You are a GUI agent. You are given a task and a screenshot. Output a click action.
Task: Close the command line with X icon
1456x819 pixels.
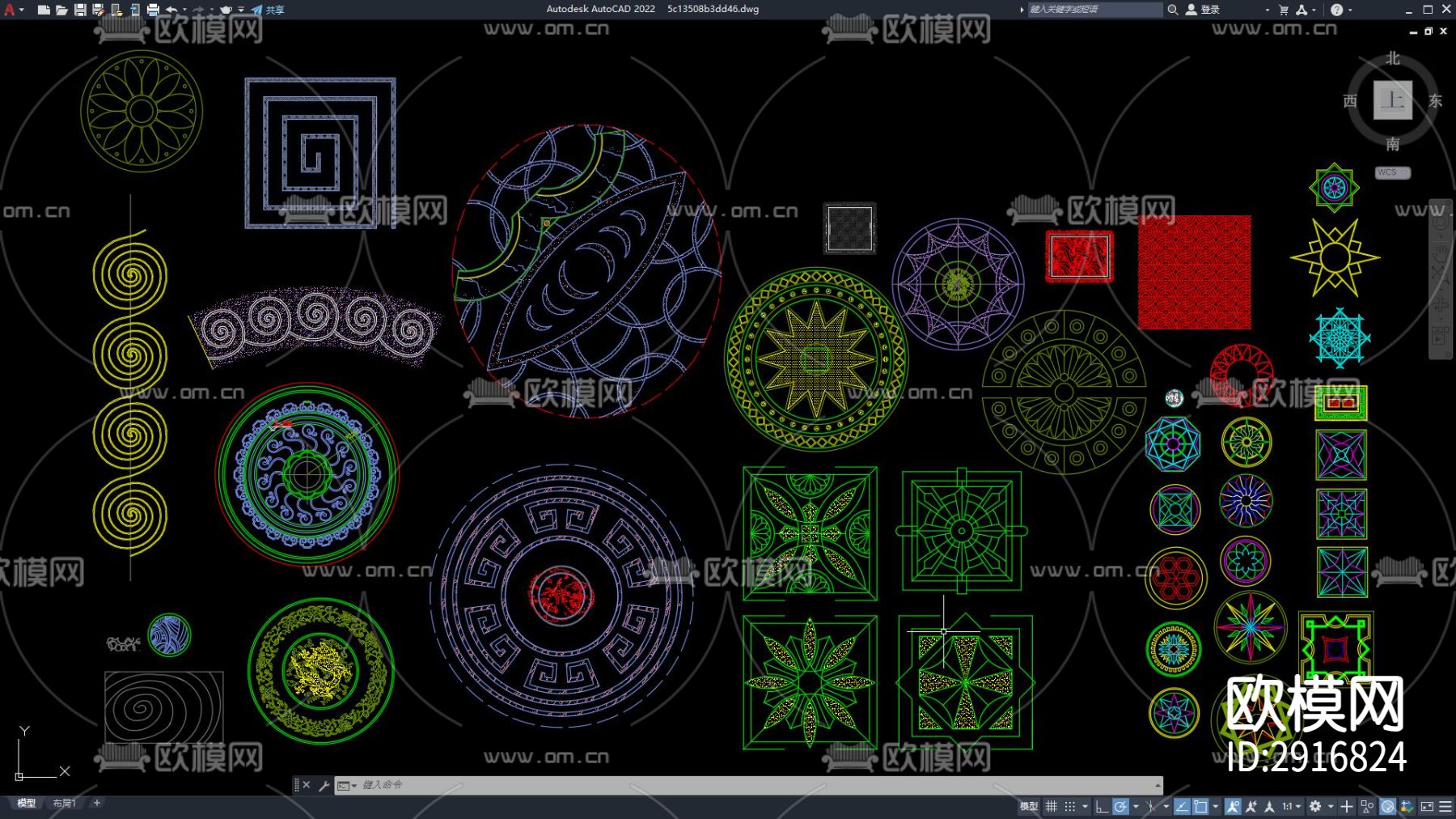point(307,785)
